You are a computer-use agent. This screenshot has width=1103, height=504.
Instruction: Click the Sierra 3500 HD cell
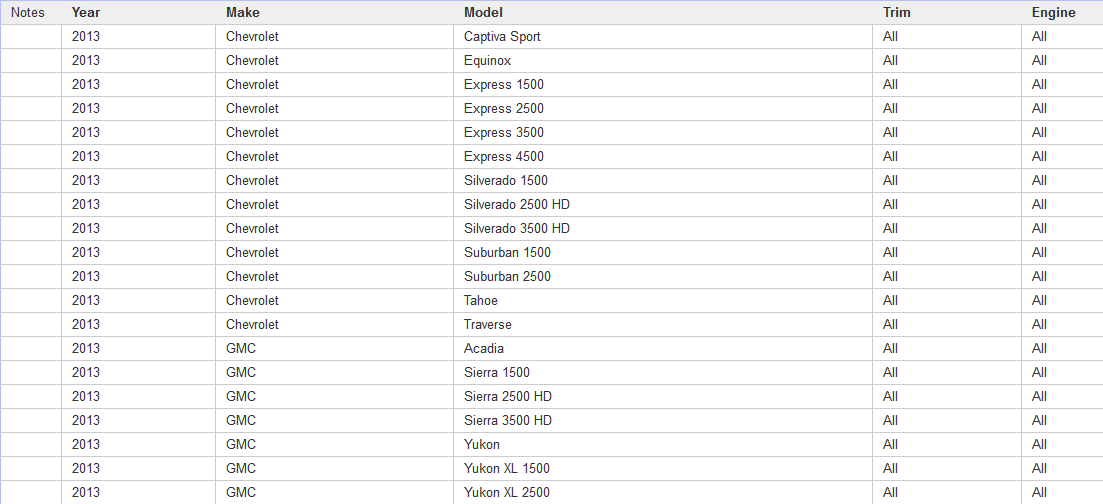click(508, 421)
